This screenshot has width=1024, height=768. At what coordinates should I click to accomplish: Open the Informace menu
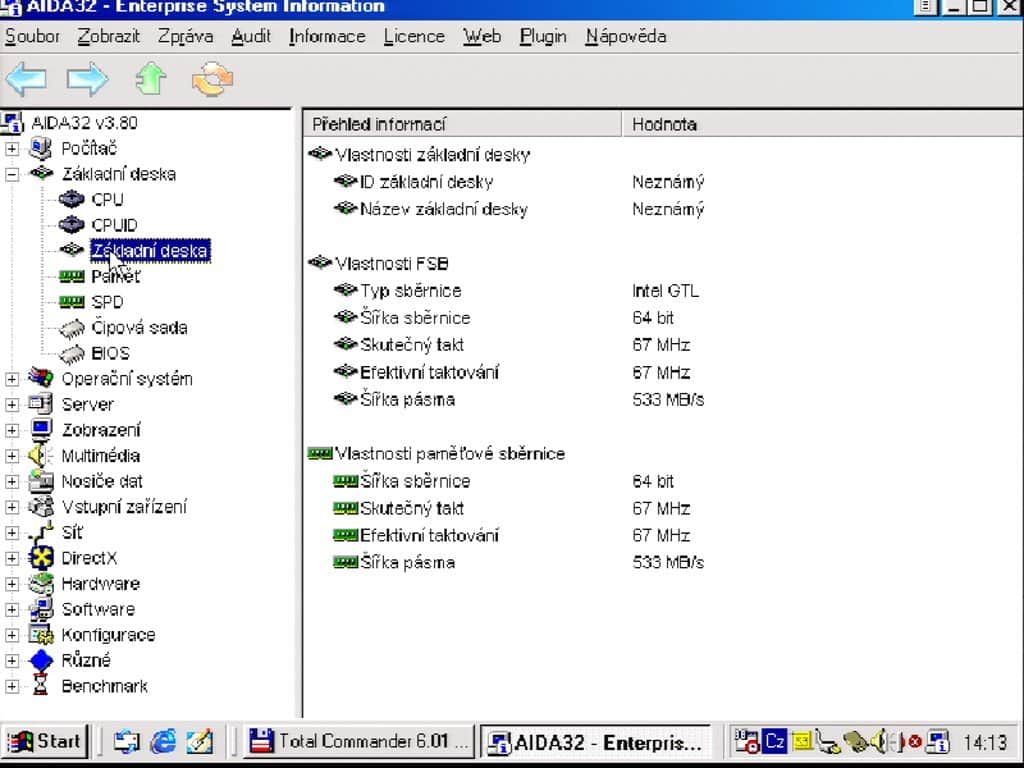[x=327, y=36]
